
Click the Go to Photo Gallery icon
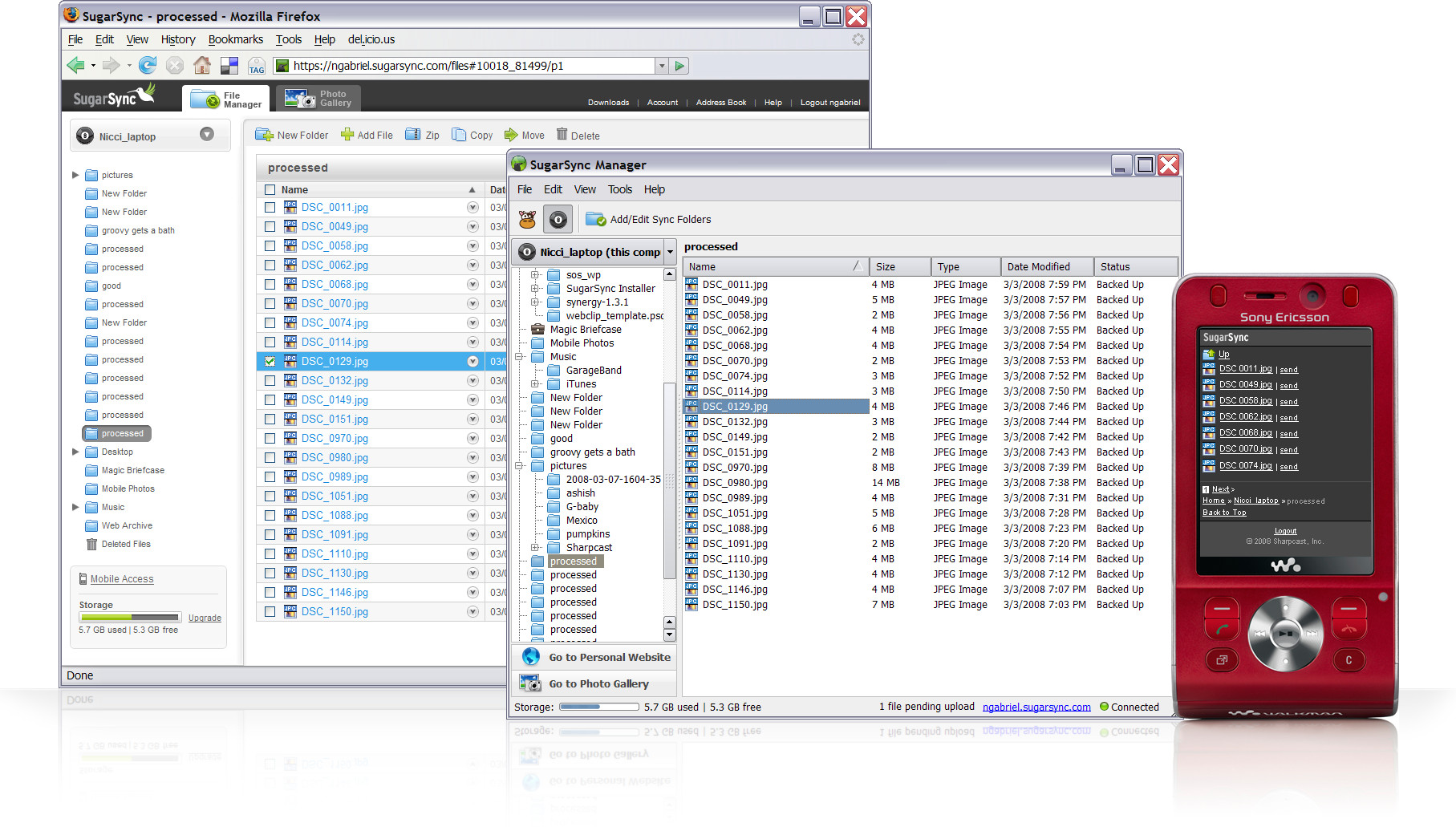pos(530,684)
